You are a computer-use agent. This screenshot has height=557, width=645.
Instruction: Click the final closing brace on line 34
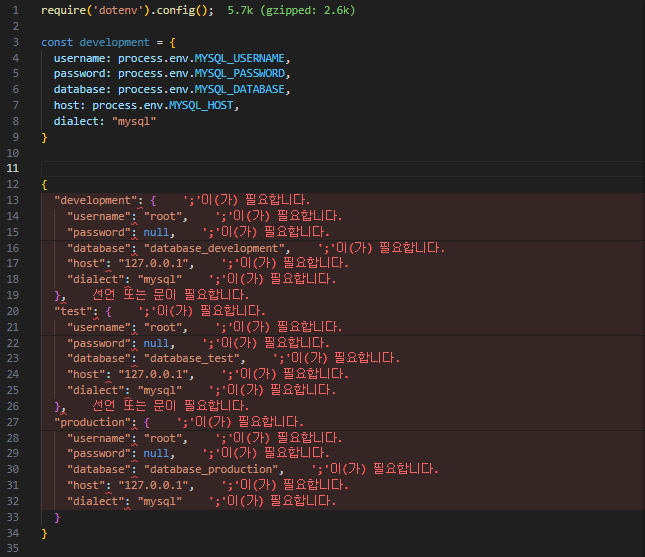pyautogui.click(x=44, y=534)
